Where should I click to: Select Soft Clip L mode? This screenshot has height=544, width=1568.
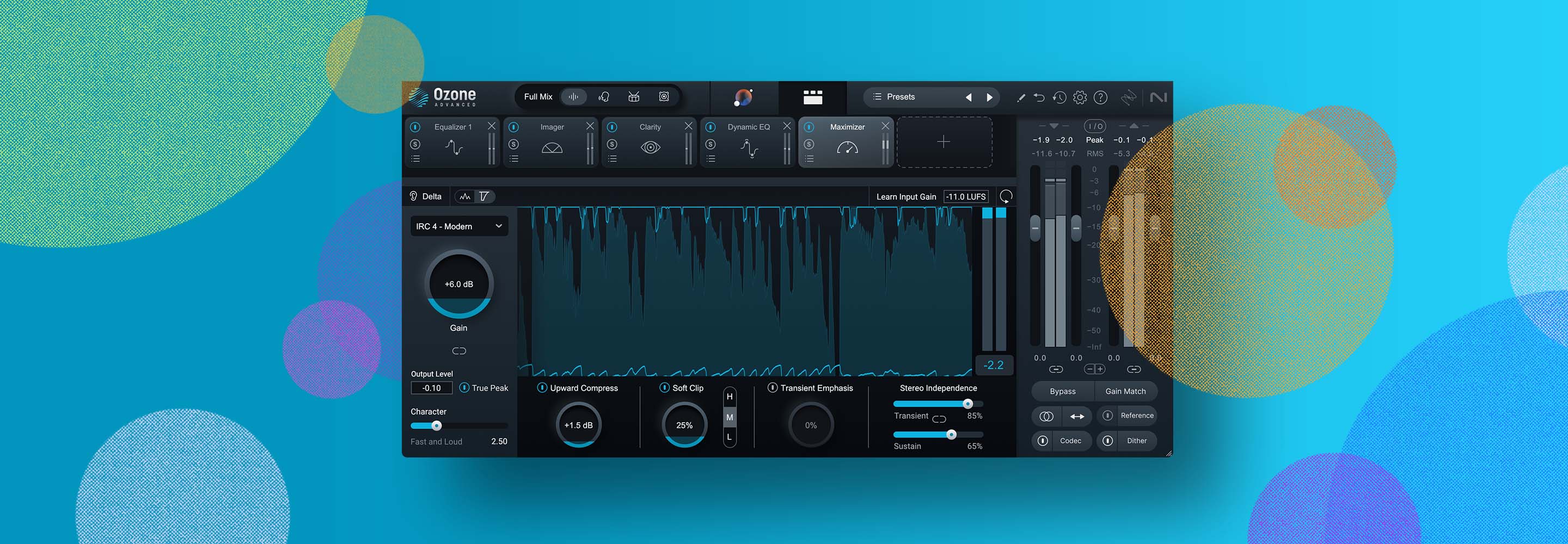click(729, 437)
